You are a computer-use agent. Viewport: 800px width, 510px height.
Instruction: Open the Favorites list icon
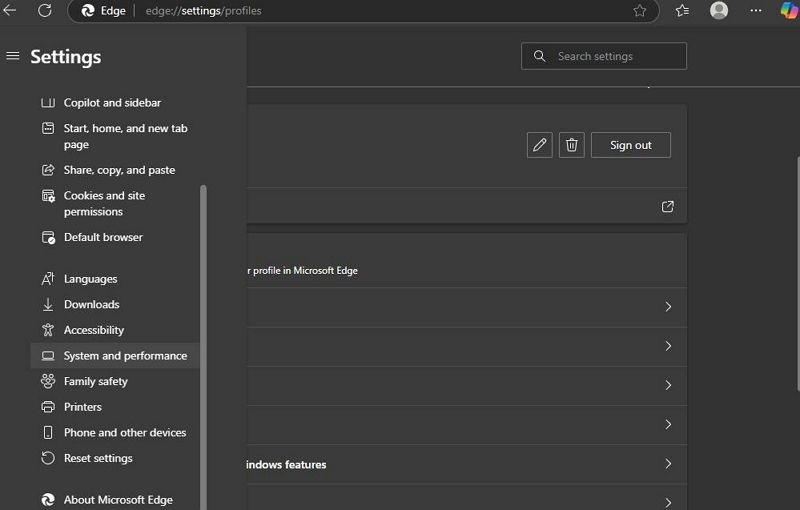[x=682, y=10]
